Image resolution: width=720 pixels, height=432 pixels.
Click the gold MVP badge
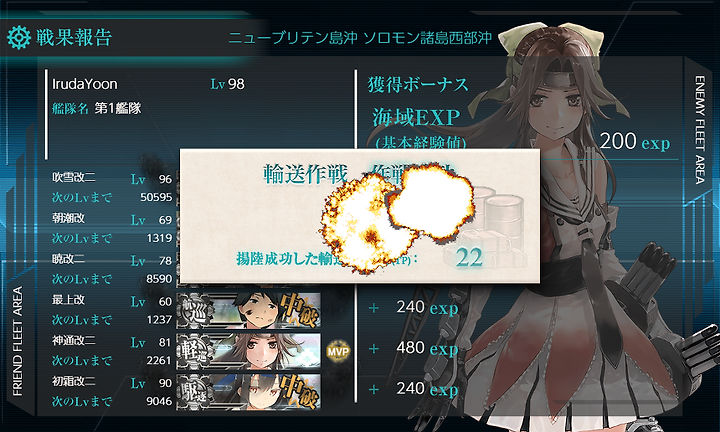point(338,351)
